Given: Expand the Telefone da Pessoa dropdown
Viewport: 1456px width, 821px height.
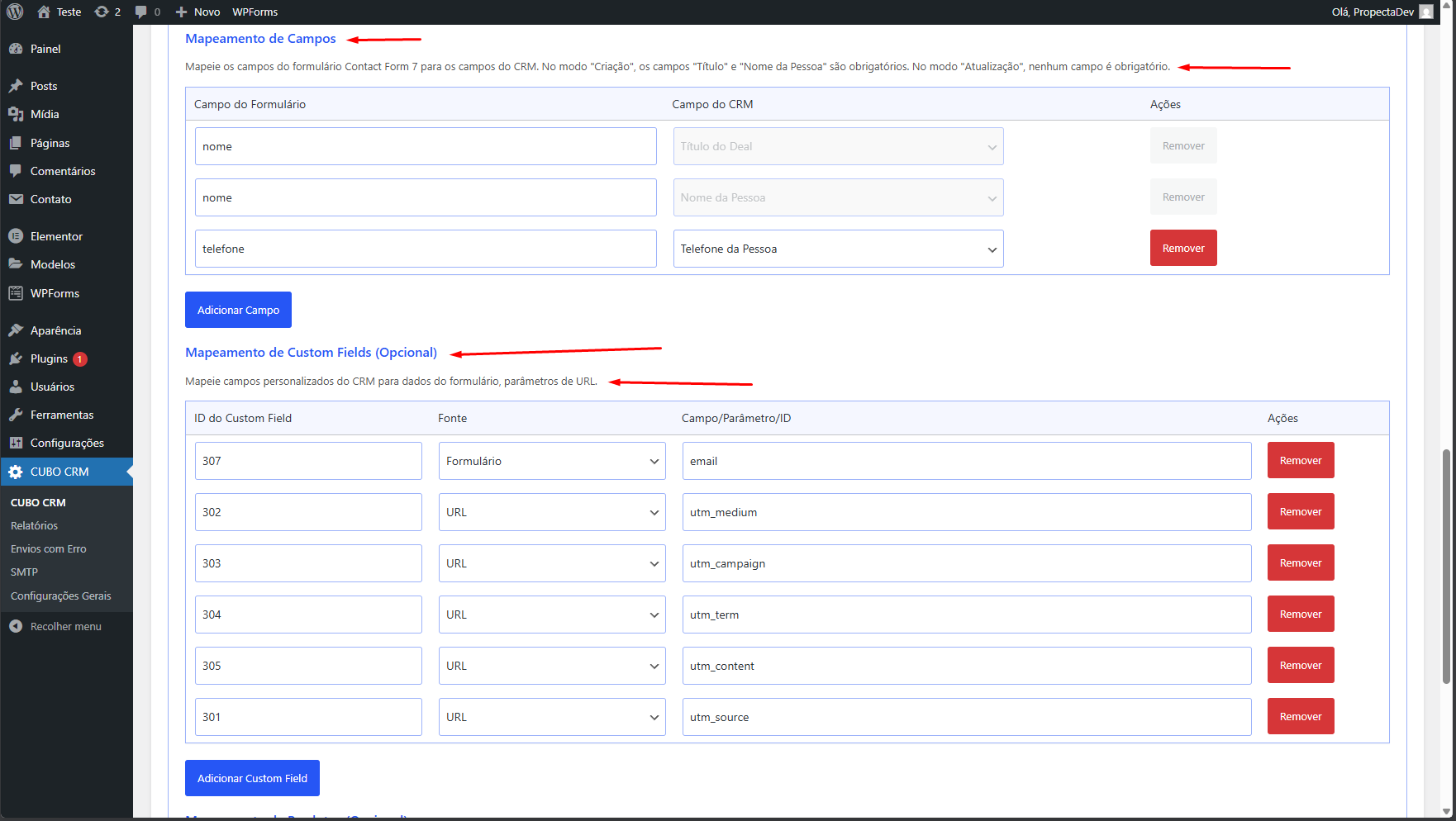Looking at the screenshot, I should (x=838, y=249).
